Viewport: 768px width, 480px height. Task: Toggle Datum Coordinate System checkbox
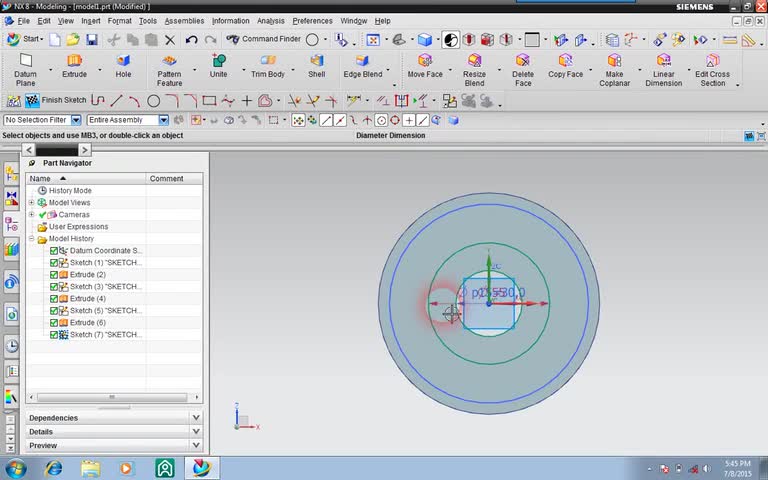[54, 251]
